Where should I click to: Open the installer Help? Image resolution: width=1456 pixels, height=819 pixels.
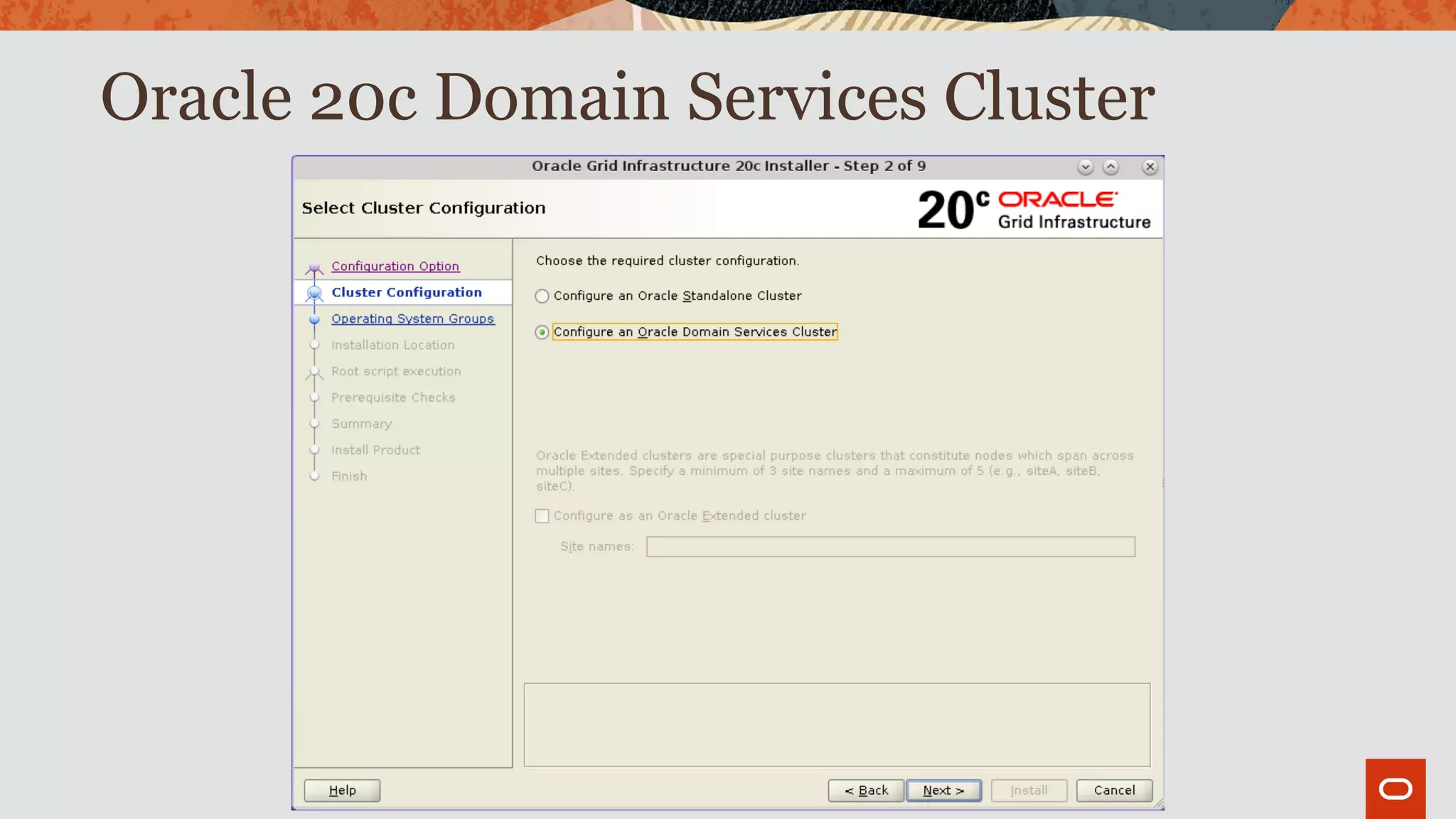tap(342, 791)
